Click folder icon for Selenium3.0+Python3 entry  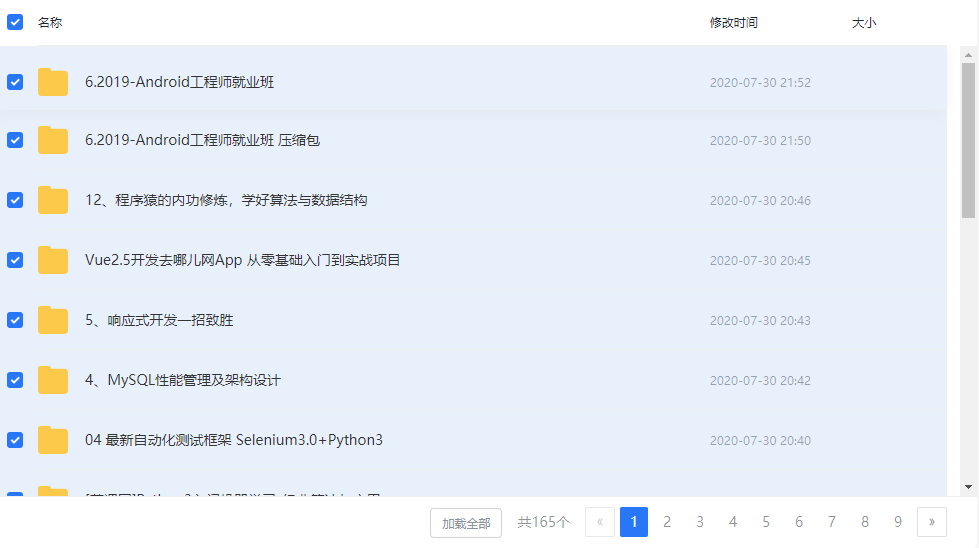point(53,440)
